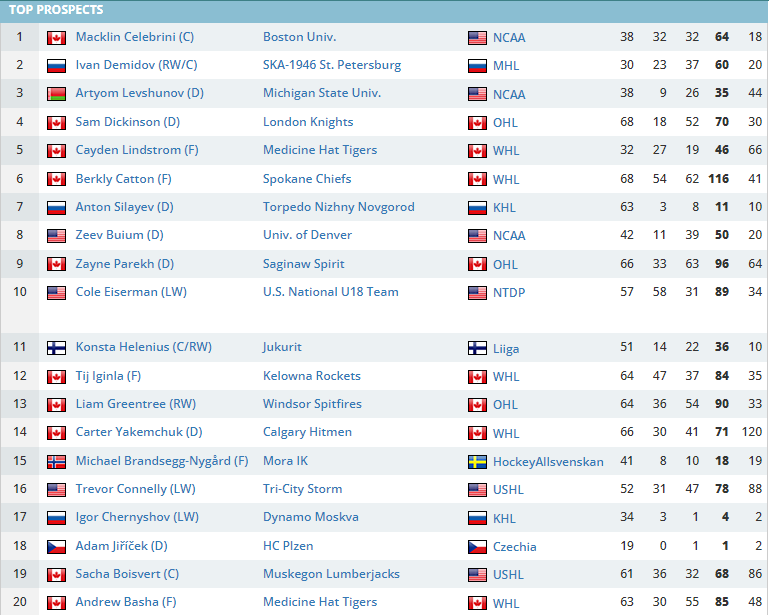769x615 pixels.
Task: Click Canada flag beside Zayne Parekh
Action: [56, 264]
